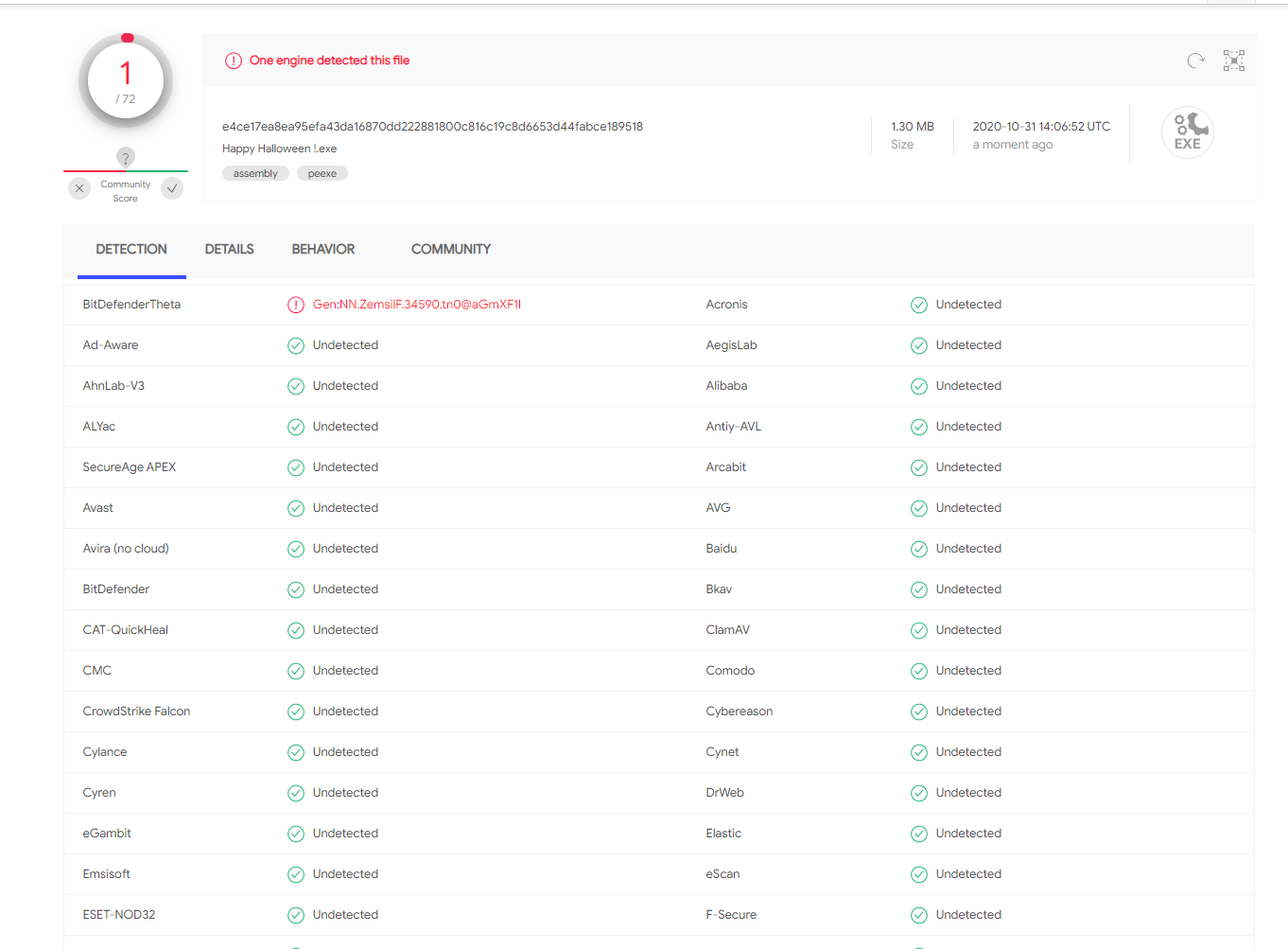Image resolution: width=1288 pixels, height=949 pixels.
Task: Click the assembly tag
Action: 255,173
